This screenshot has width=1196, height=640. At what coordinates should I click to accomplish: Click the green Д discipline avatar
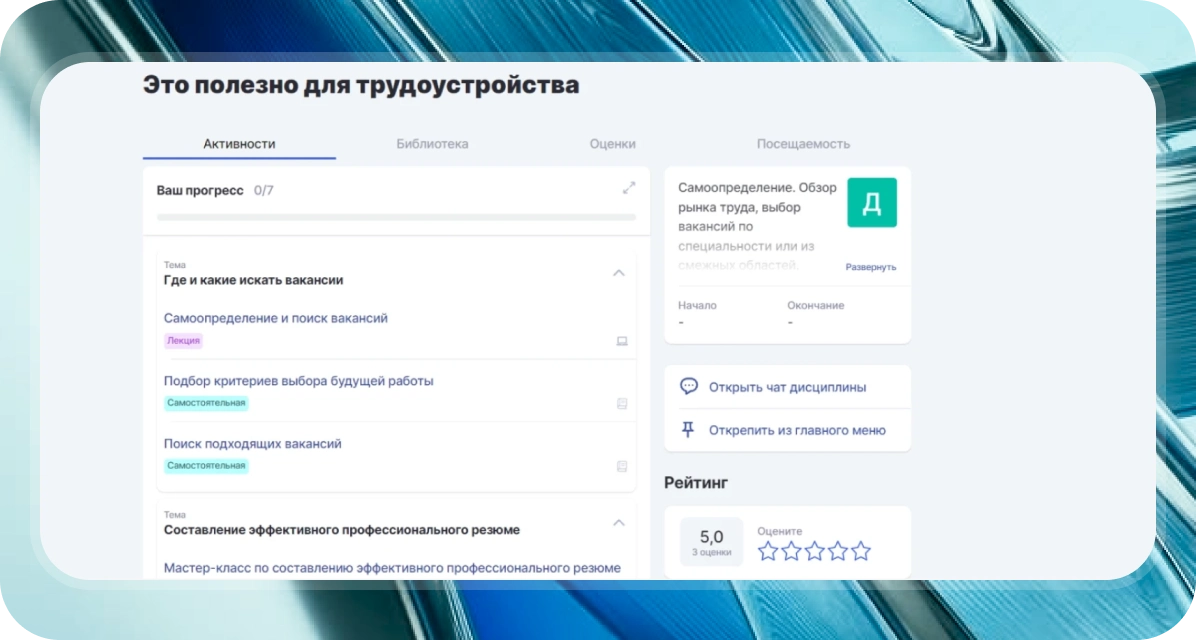872,203
